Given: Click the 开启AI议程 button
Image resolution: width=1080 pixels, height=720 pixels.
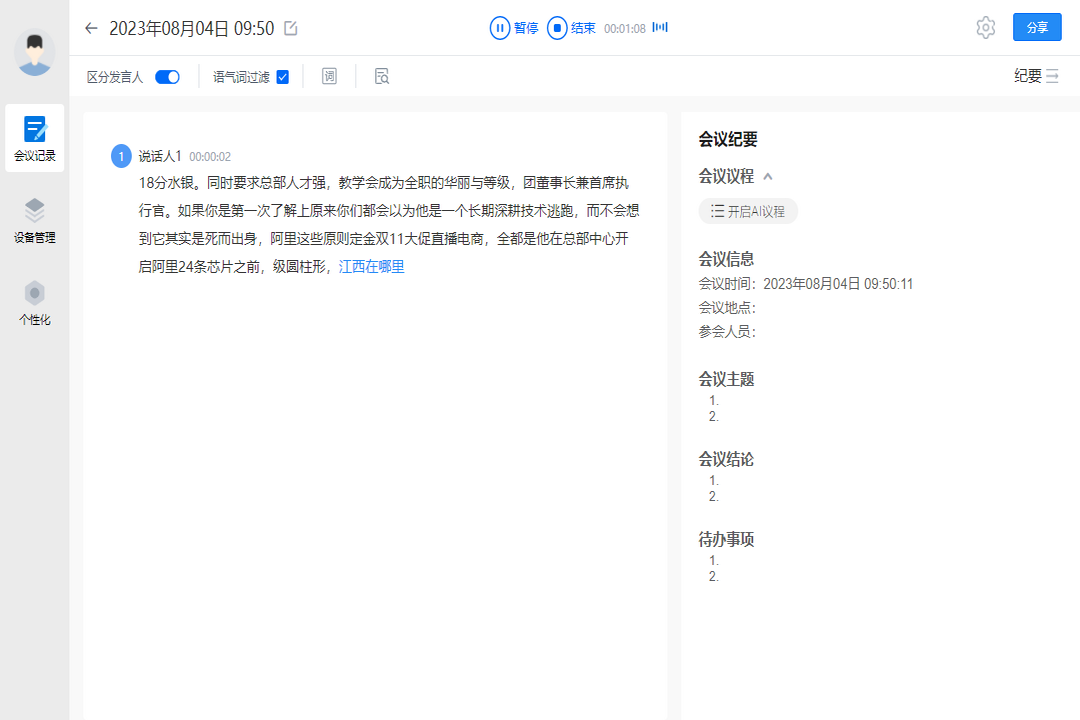Looking at the screenshot, I should click(x=747, y=211).
